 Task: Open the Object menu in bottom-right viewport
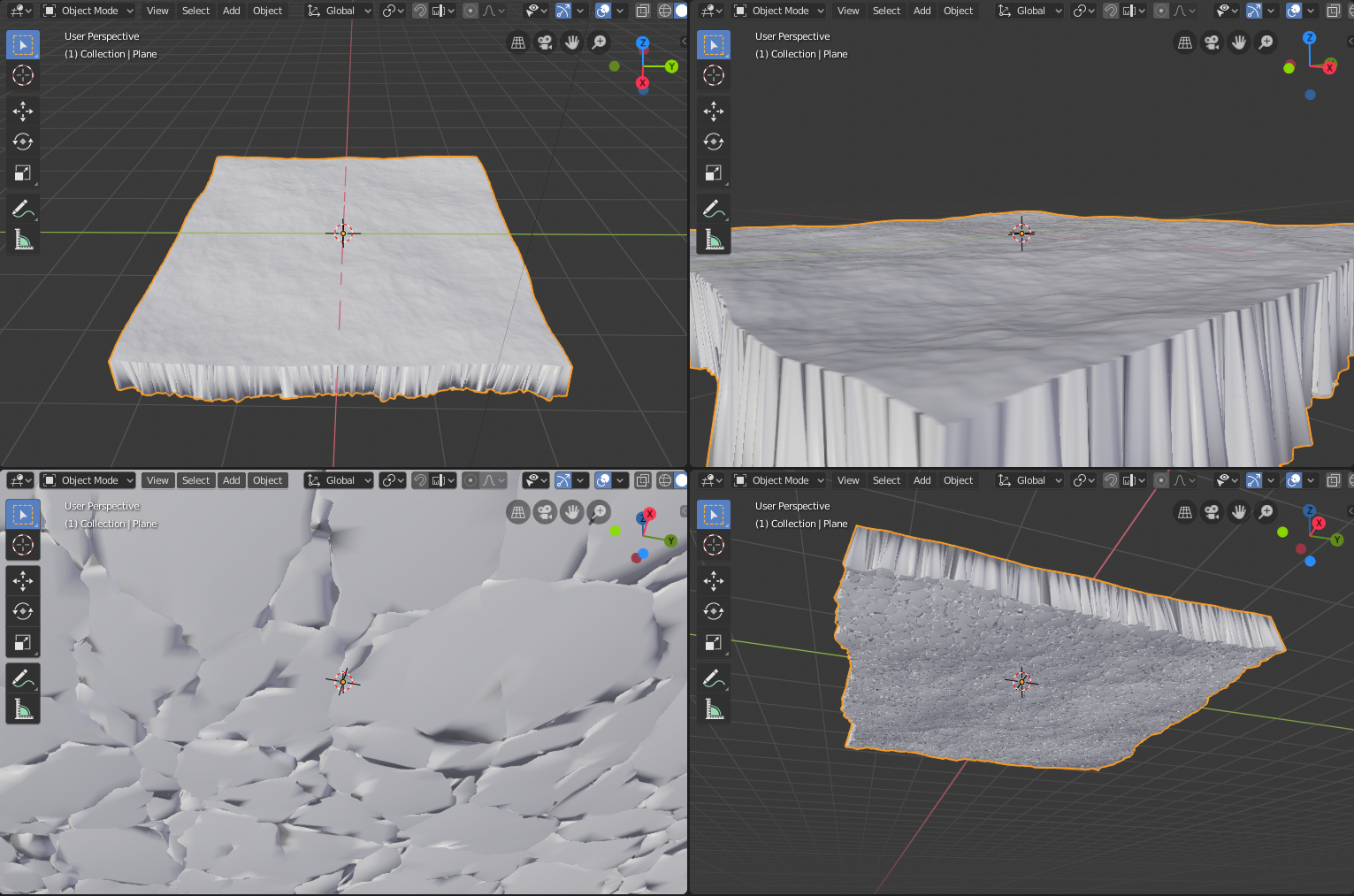coord(958,480)
